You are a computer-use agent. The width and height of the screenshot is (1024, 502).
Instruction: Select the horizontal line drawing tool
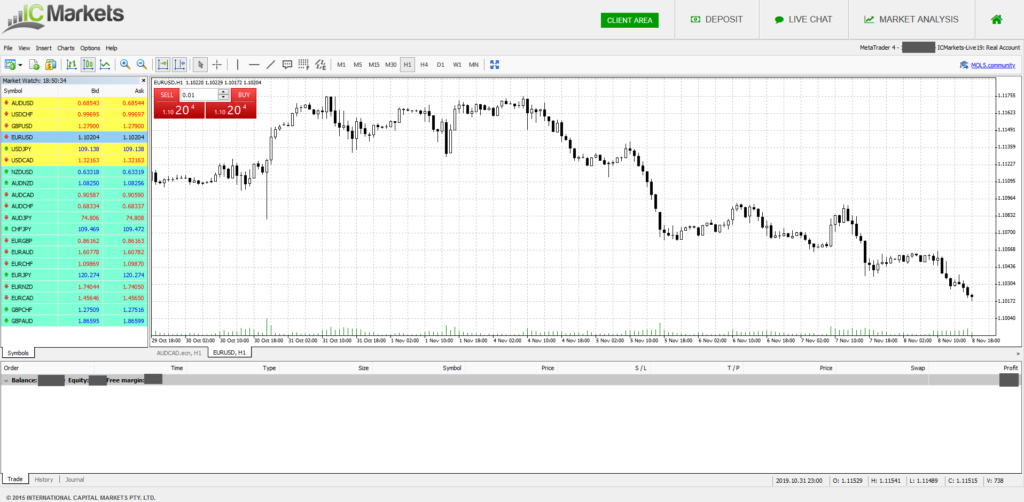click(x=254, y=65)
